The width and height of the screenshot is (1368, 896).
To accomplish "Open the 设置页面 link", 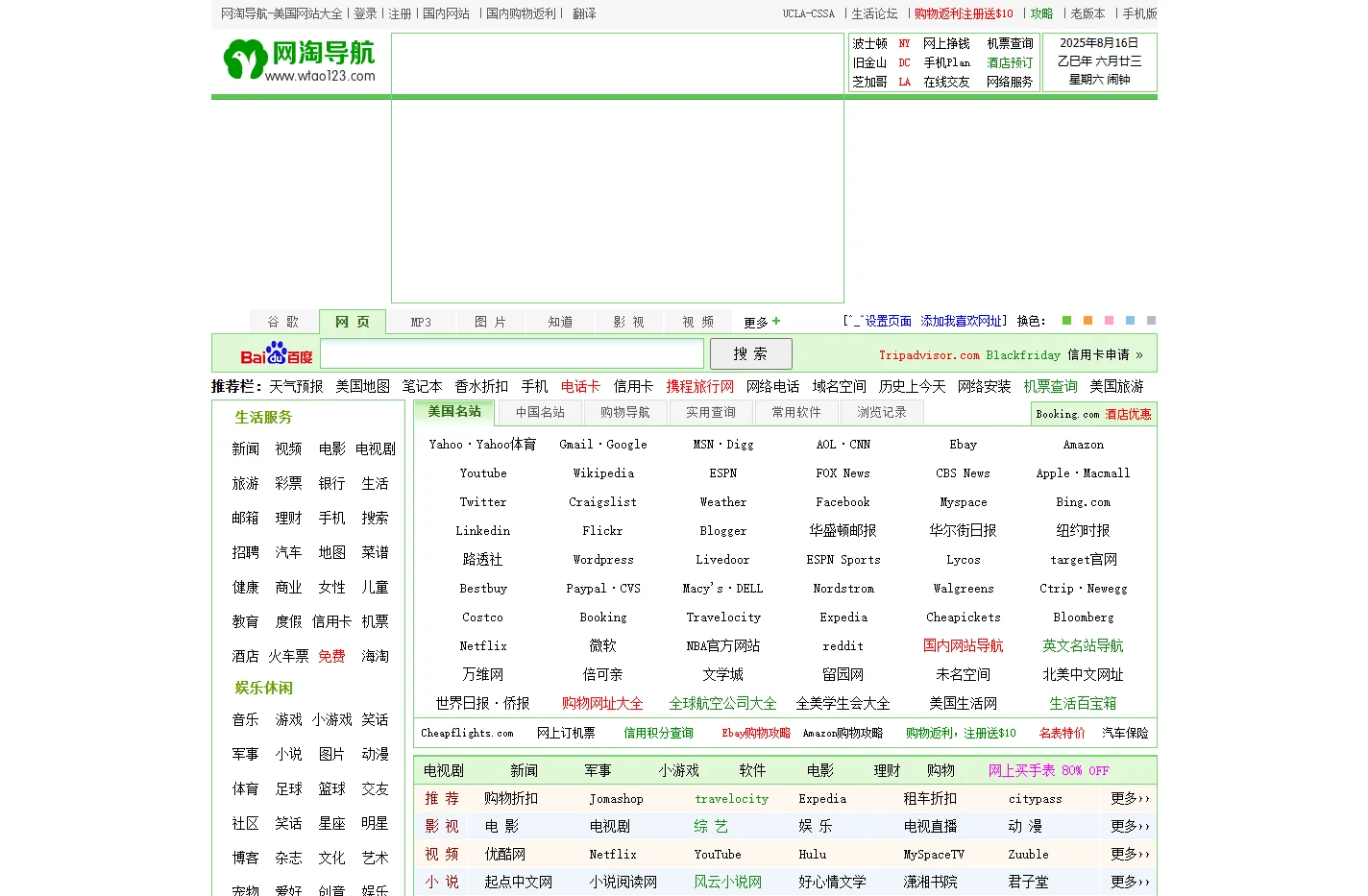I will pyautogui.click(x=888, y=322).
